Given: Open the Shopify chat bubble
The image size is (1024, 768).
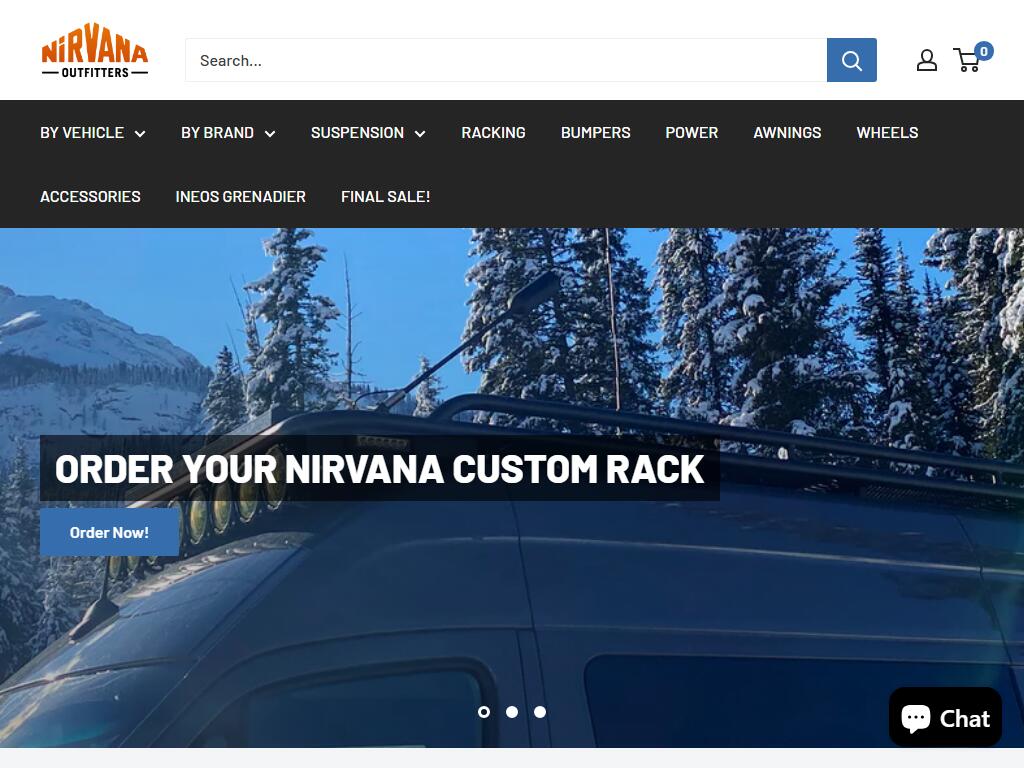Looking at the screenshot, I should coord(945,718).
